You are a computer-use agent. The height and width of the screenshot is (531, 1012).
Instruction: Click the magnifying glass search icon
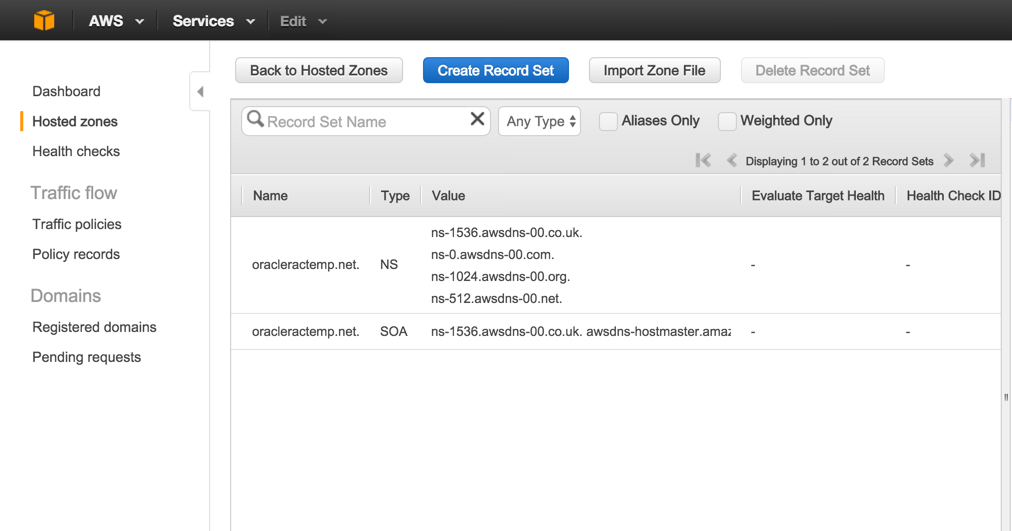click(x=256, y=119)
